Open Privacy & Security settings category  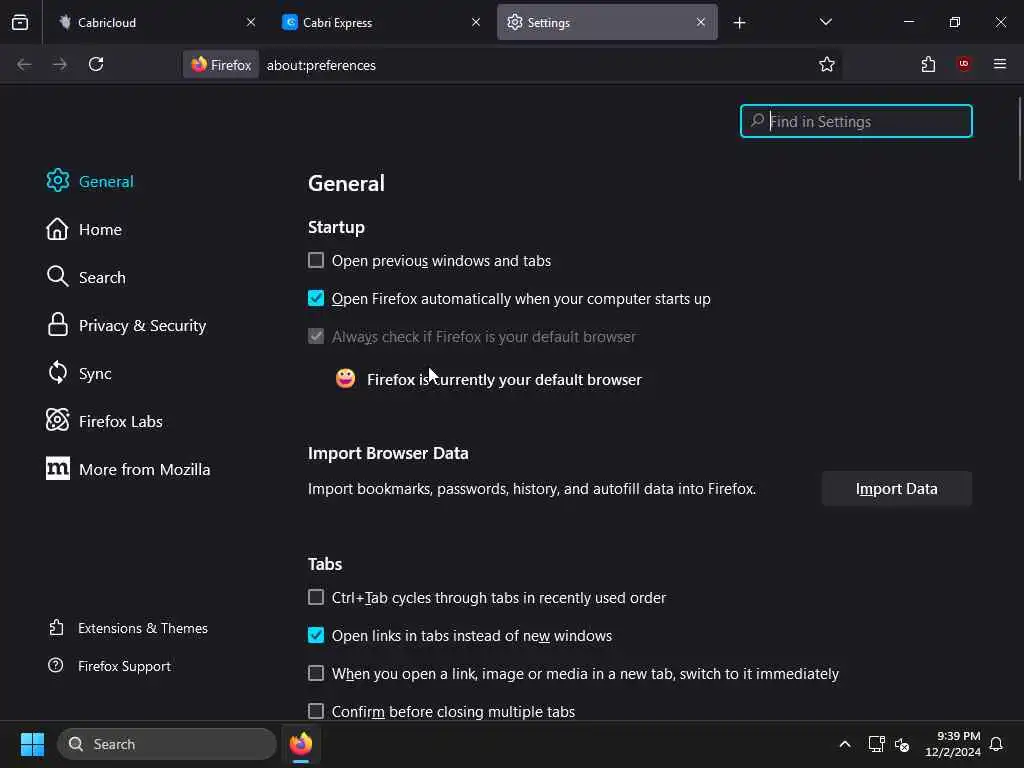(x=142, y=325)
